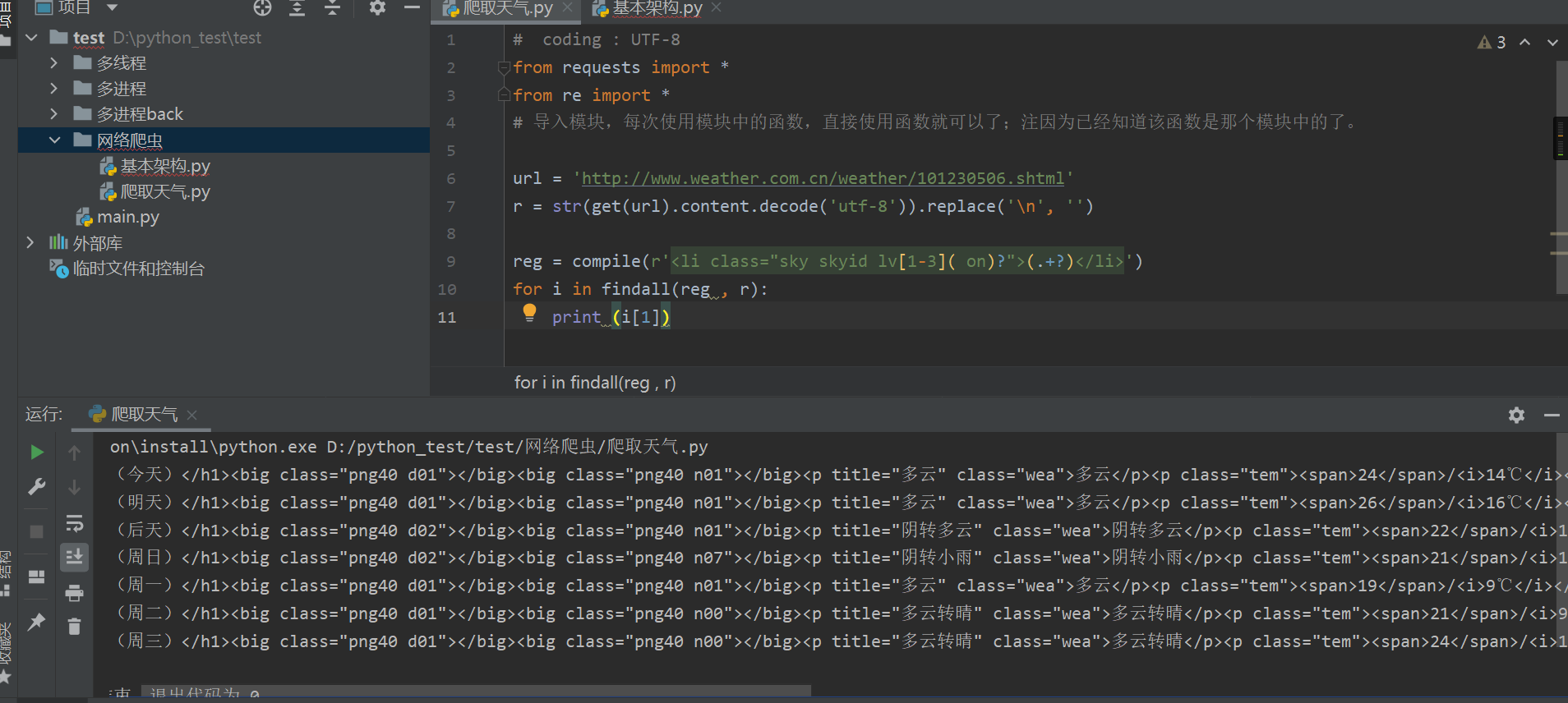
Task: Expand all project tree items icon
Action: [297, 8]
